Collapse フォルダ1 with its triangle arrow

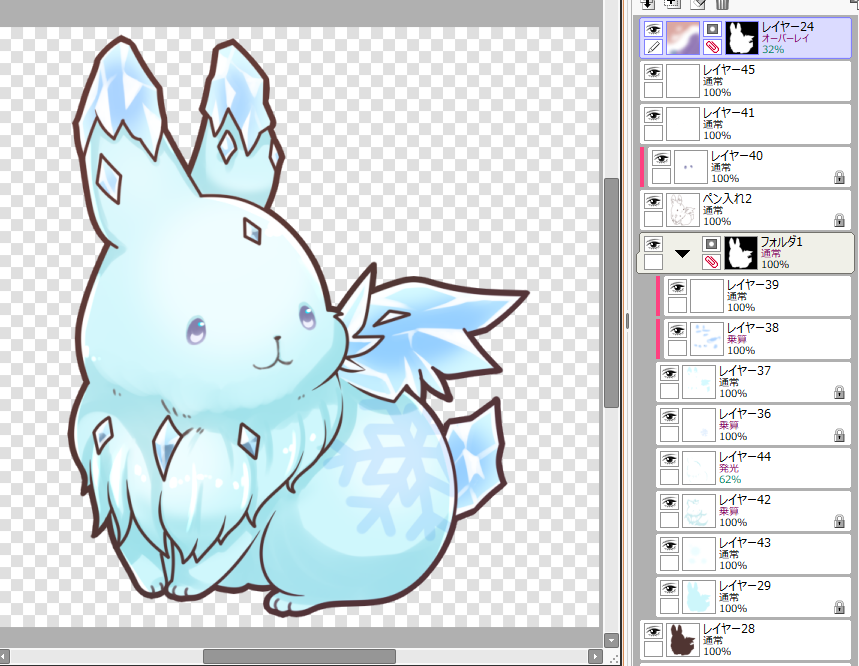point(682,254)
